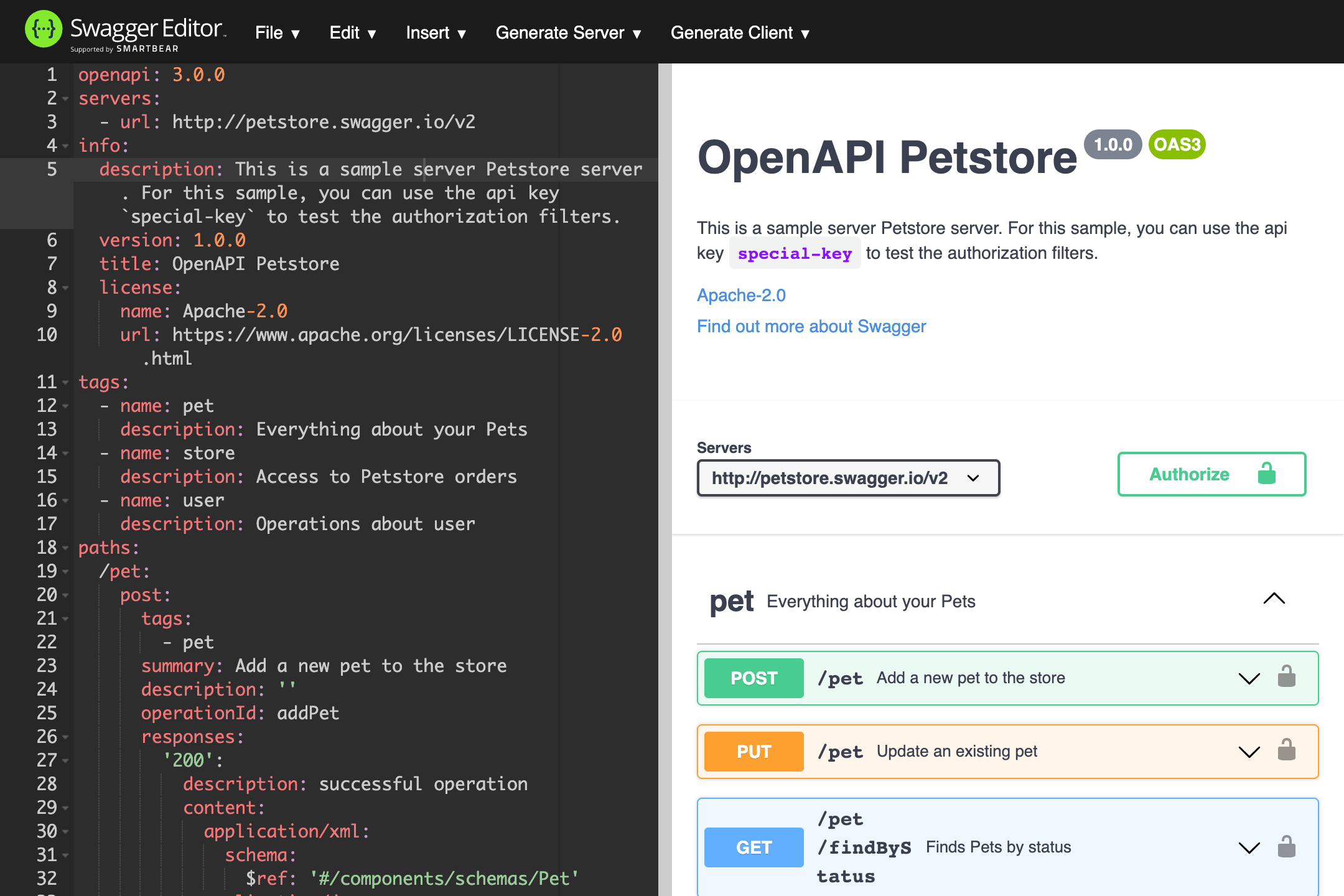The height and width of the screenshot is (896, 1344).
Task: Collapse the paths section at line 18
Action: click(x=65, y=548)
